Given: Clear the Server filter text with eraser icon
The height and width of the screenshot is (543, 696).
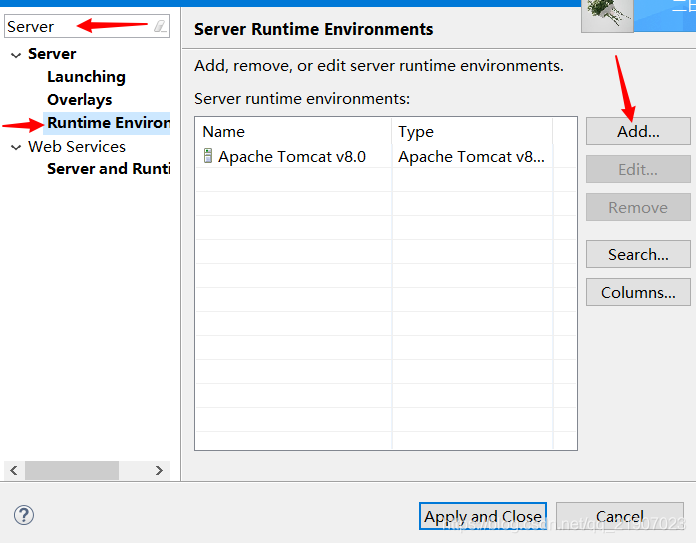Looking at the screenshot, I should (x=160, y=26).
